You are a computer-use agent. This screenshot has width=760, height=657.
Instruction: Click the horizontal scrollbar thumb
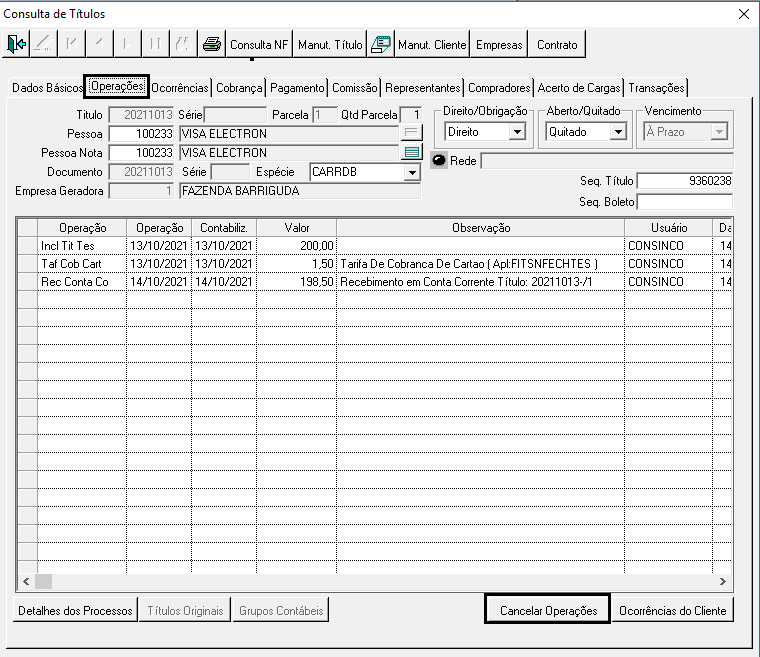click(43, 581)
